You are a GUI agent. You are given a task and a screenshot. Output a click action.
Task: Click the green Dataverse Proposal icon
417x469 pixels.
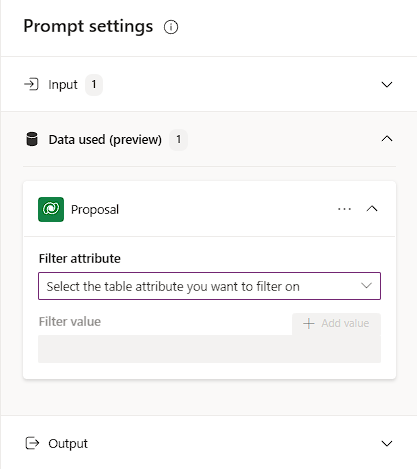[51, 209]
